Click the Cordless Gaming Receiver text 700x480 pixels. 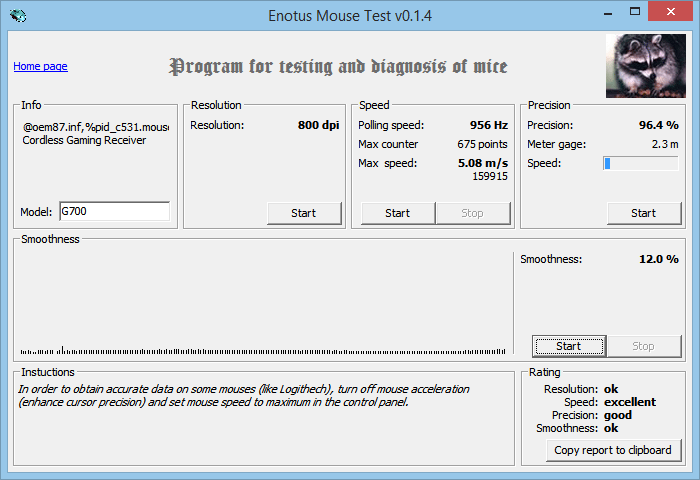(x=84, y=140)
